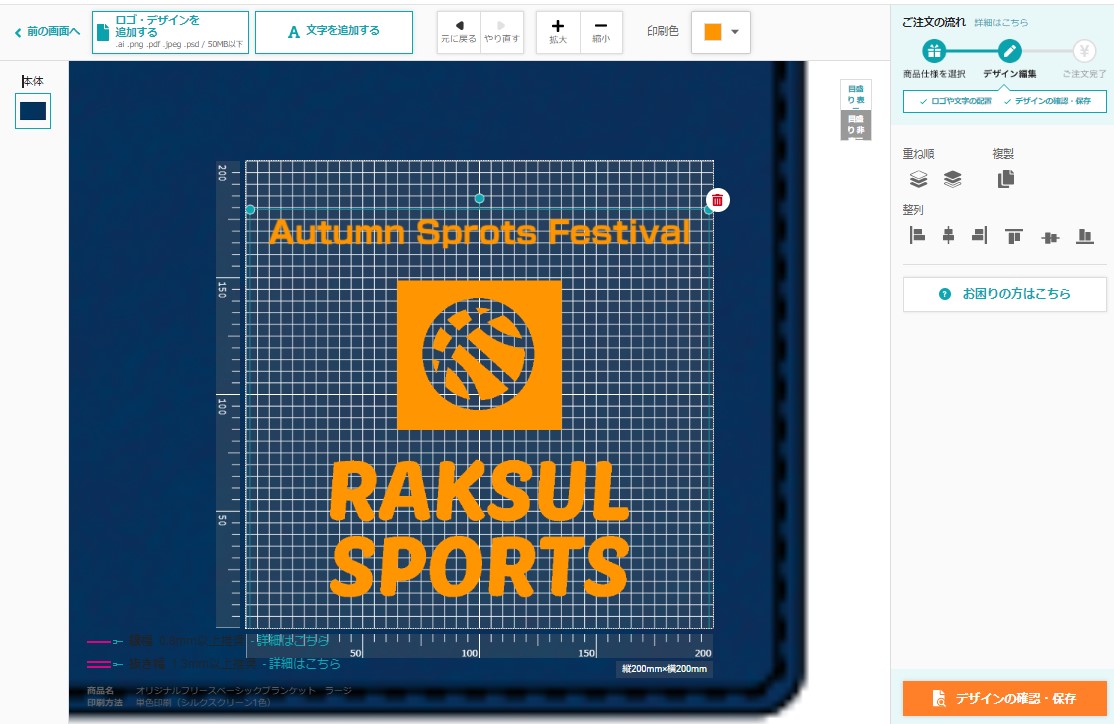Click the ご注文の流れ heading
Screen dimensions: 1114x724
(934, 22)
